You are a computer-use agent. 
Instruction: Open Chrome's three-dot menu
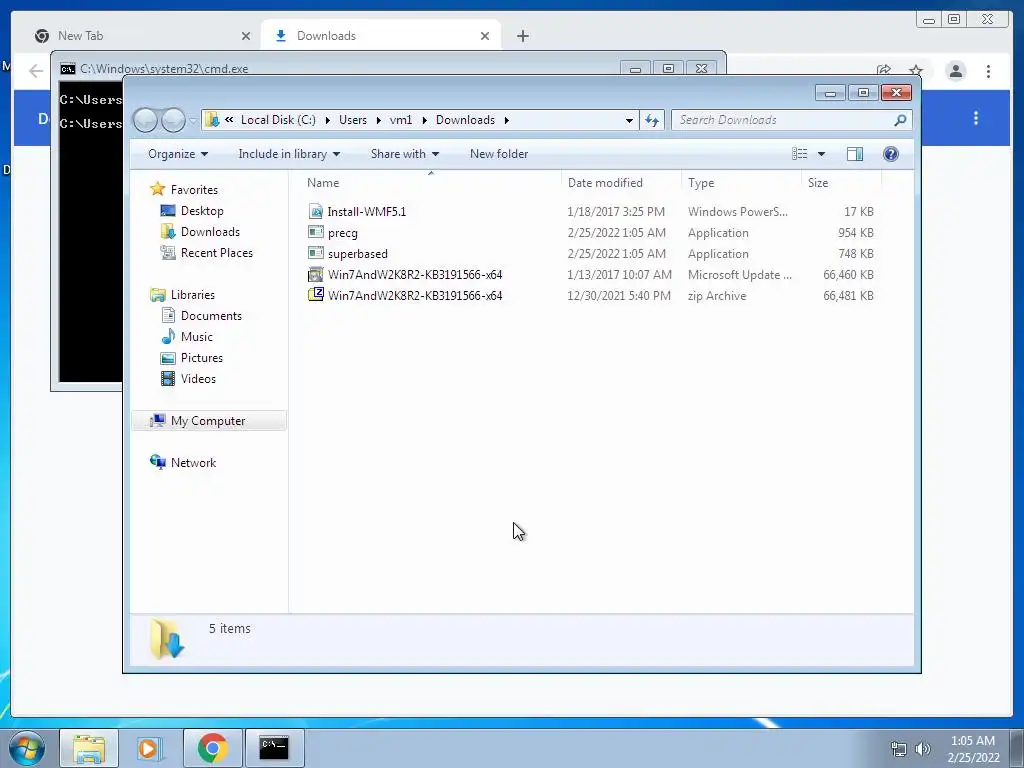(x=988, y=71)
